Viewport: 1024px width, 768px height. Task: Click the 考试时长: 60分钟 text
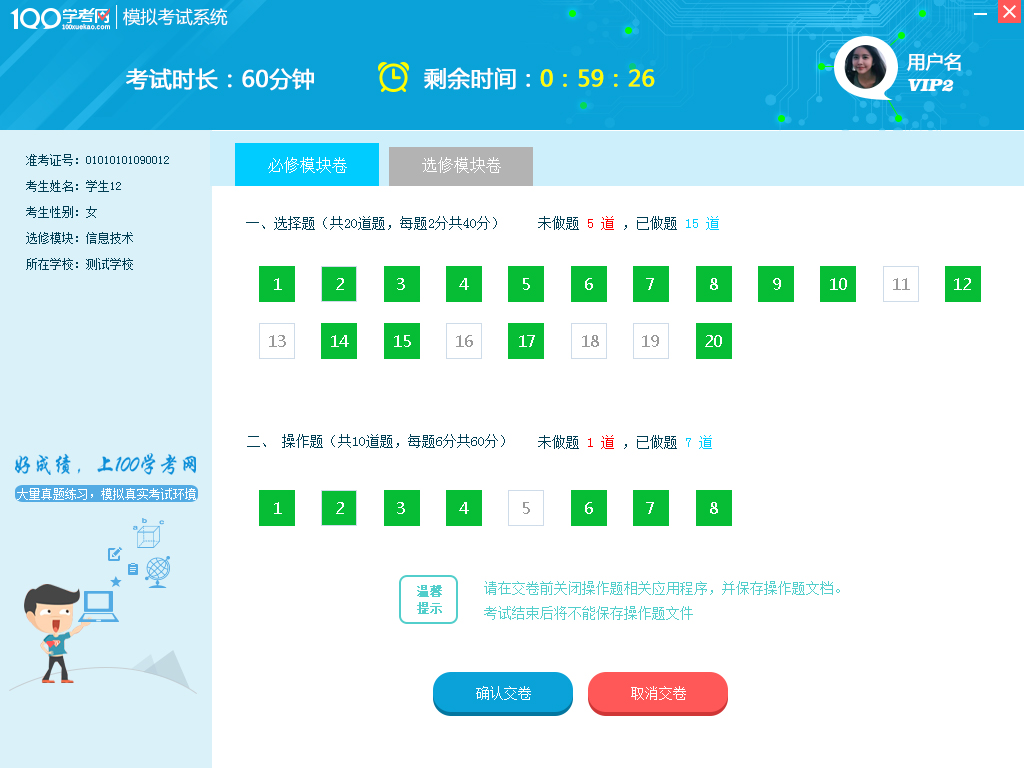click(220, 79)
